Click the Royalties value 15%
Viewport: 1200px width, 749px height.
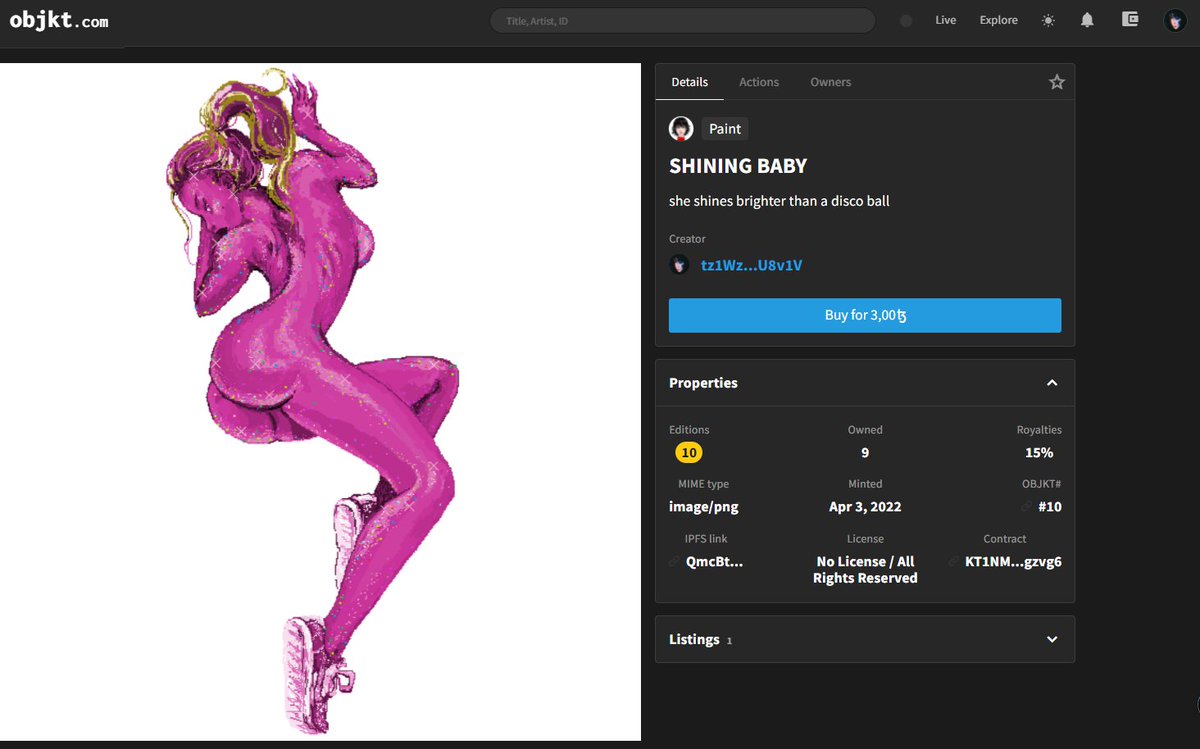pyautogui.click(x=1039, y=453)
